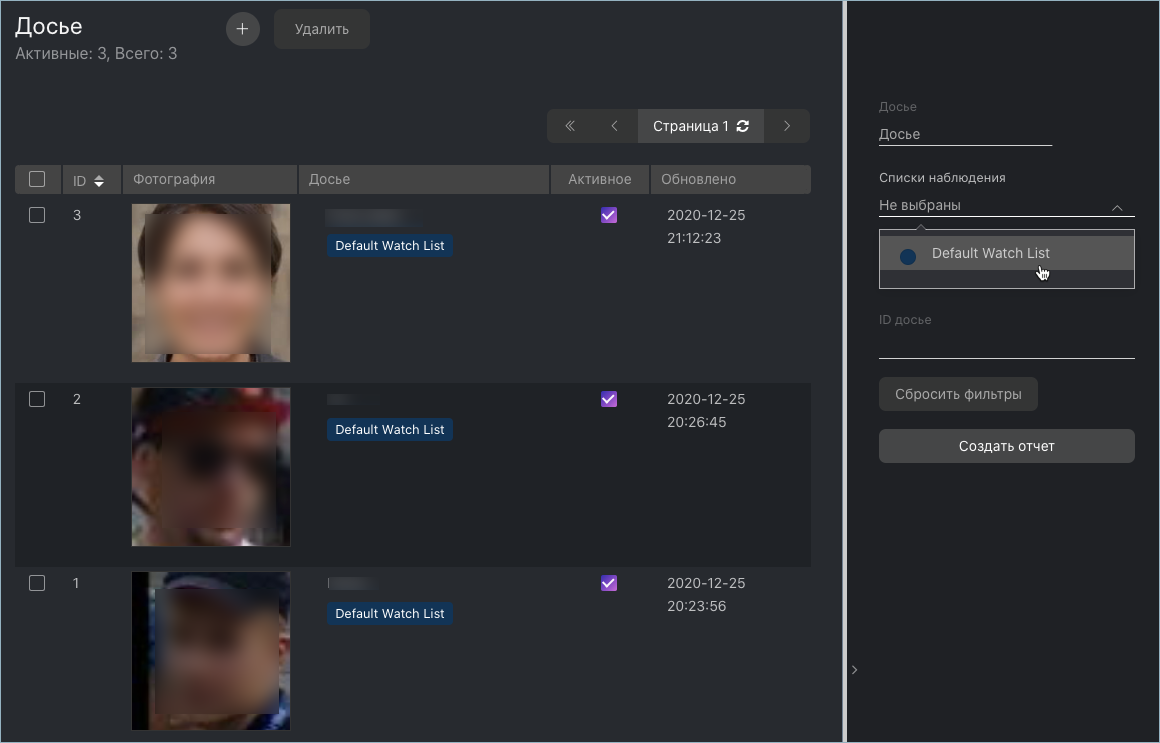Screen dimensions: 1160x743
Task: Click the blue dot of Default Watch List
Action: tap(908, 257)
